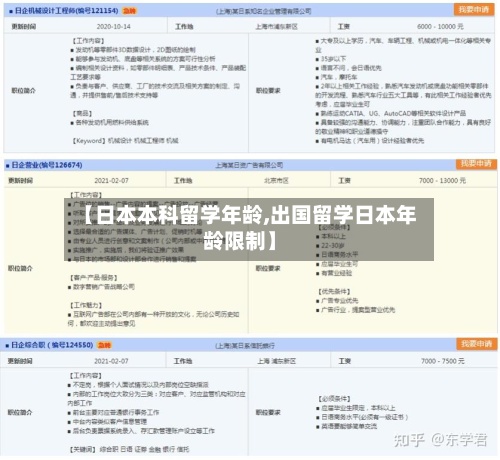The width and height of the screenshot is (500, 460).
Task: Open job title 日企营业(编号126674)
Action: pyautogui.click(x=47, y=165)
